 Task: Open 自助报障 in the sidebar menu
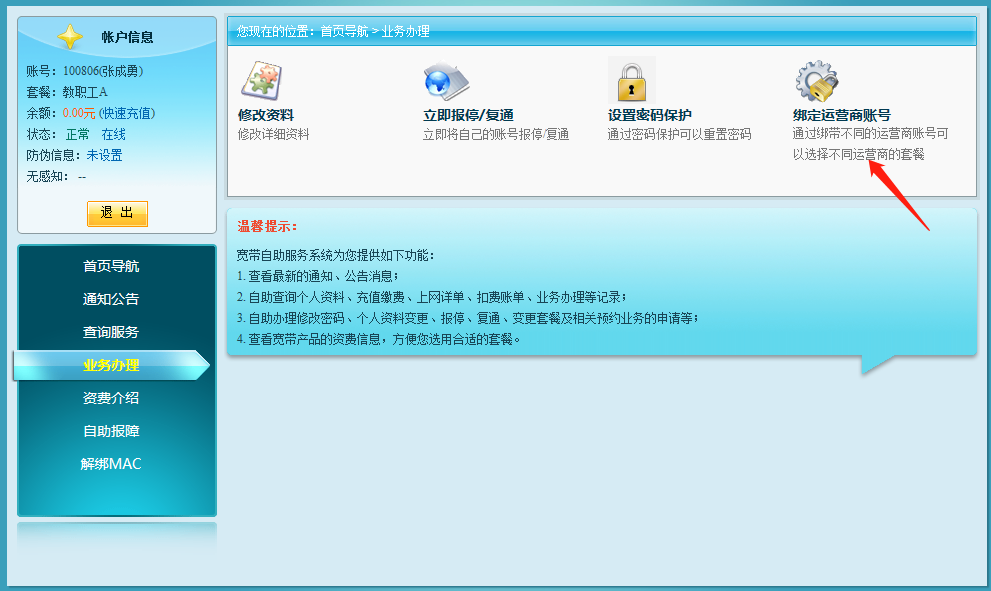(x=111, y=431)
